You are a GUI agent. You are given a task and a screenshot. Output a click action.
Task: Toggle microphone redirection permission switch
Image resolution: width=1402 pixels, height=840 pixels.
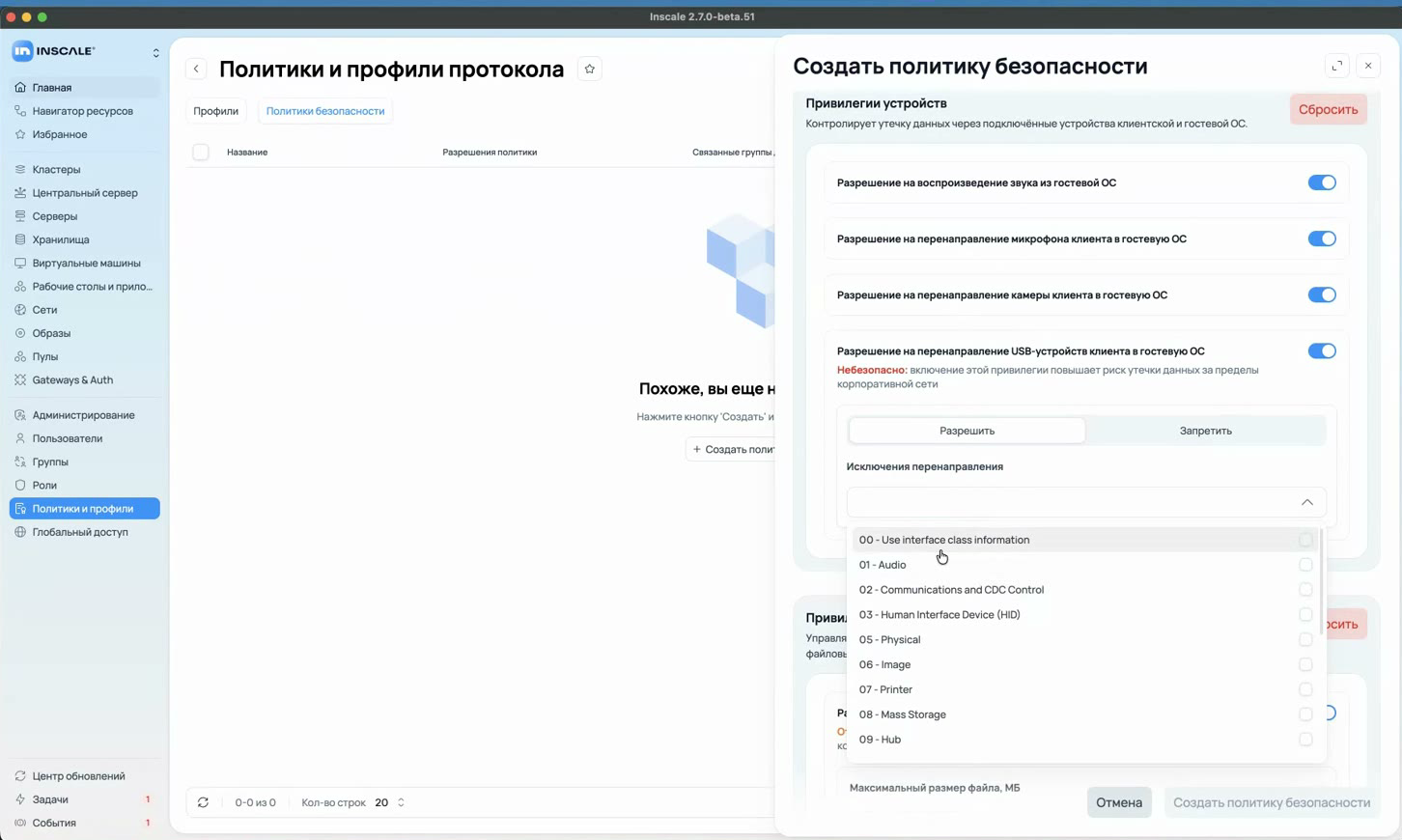(x=1322, y=238)
